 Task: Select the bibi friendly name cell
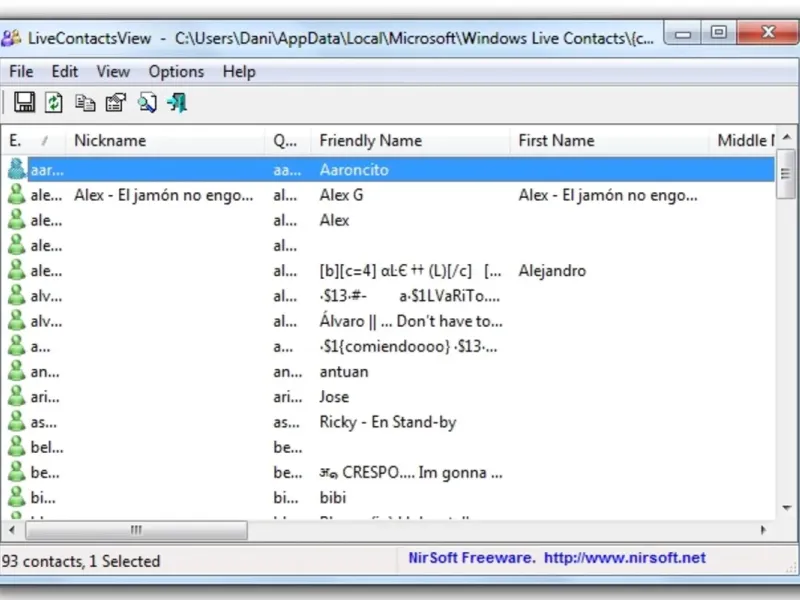pyautogui.click(x=333, y=497)
